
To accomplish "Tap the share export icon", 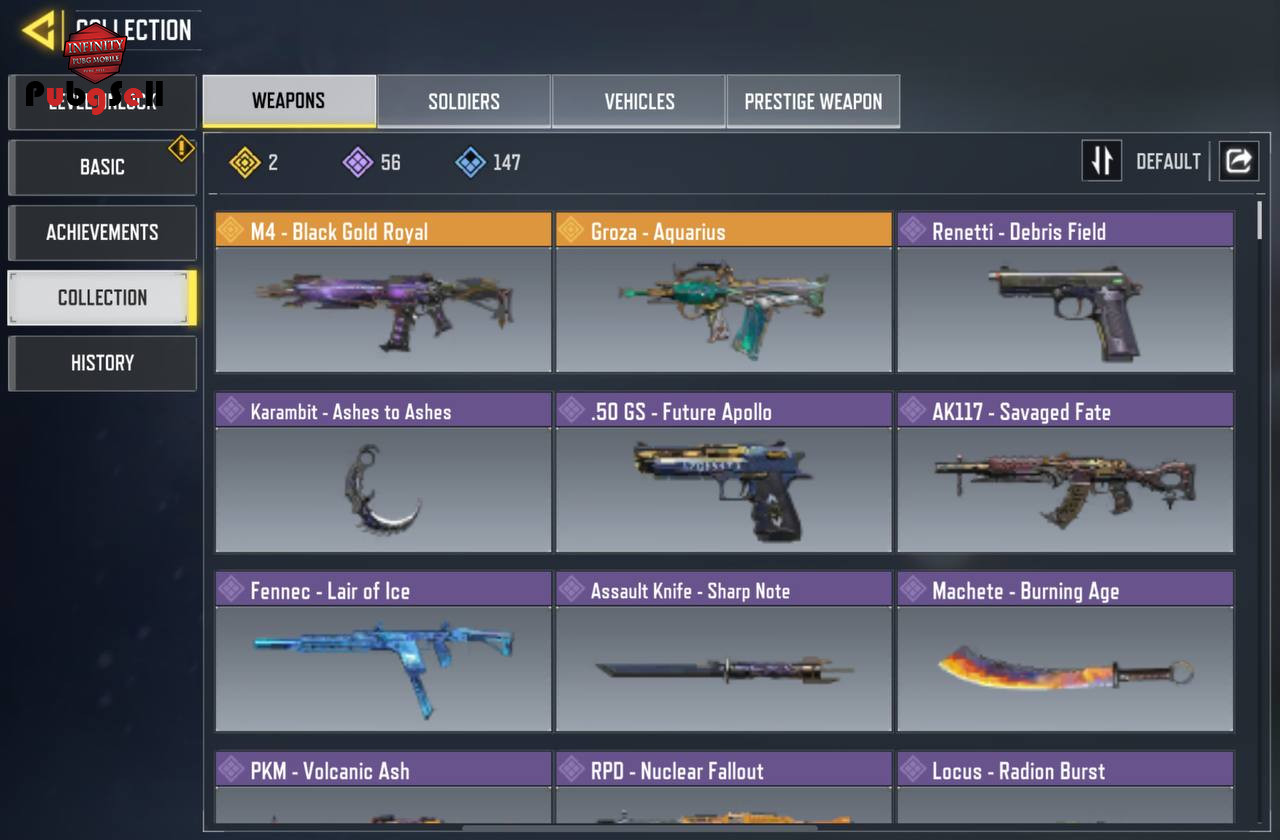I will [1238, 161].
